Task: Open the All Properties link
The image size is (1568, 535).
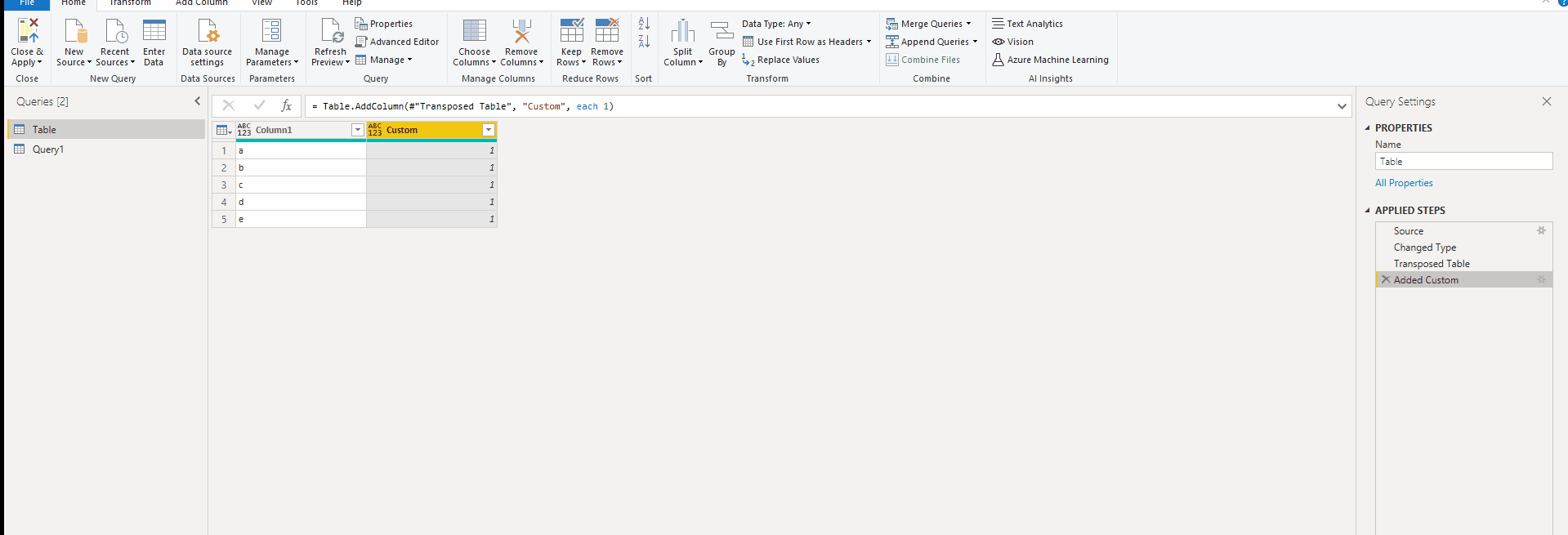Action: click(x=1404, y=183)
